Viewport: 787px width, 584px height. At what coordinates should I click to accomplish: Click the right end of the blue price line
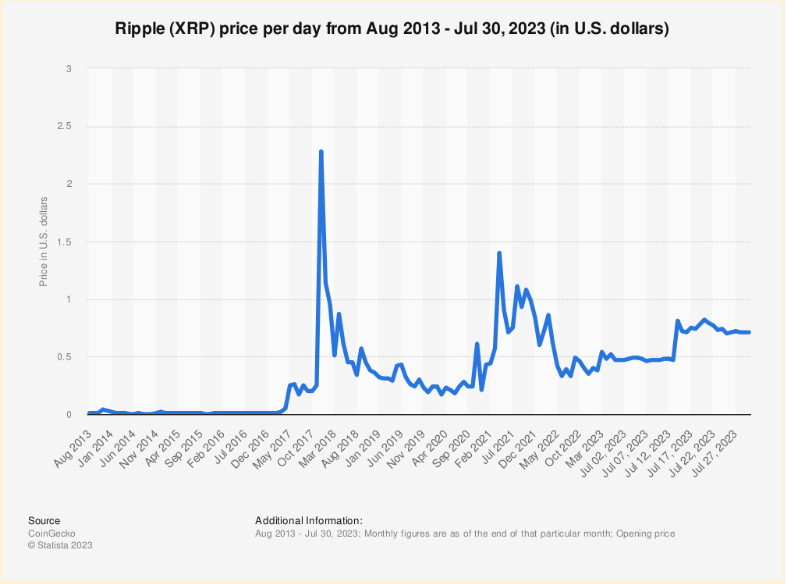click(x=749, y=332)
